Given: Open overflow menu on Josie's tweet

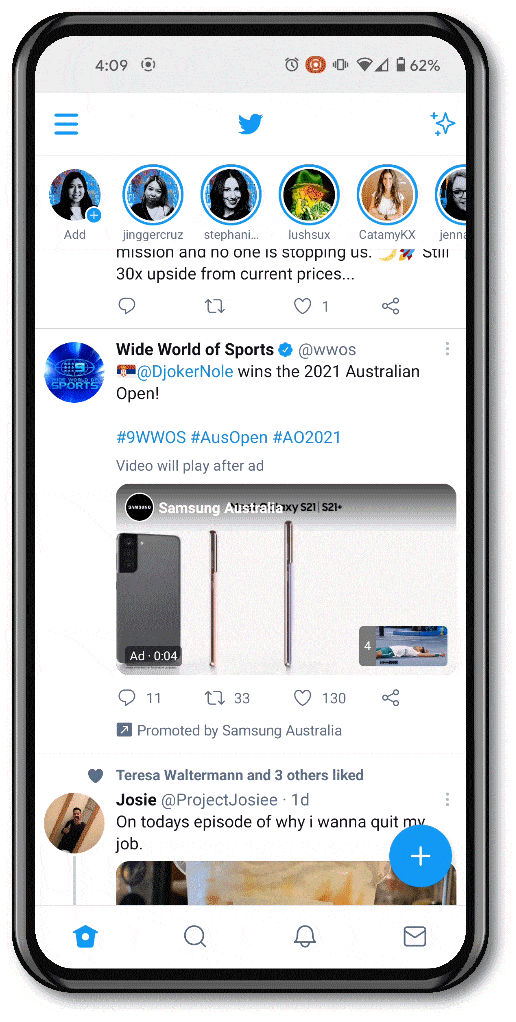Looking at the screenshot, I should click(447, 799).
